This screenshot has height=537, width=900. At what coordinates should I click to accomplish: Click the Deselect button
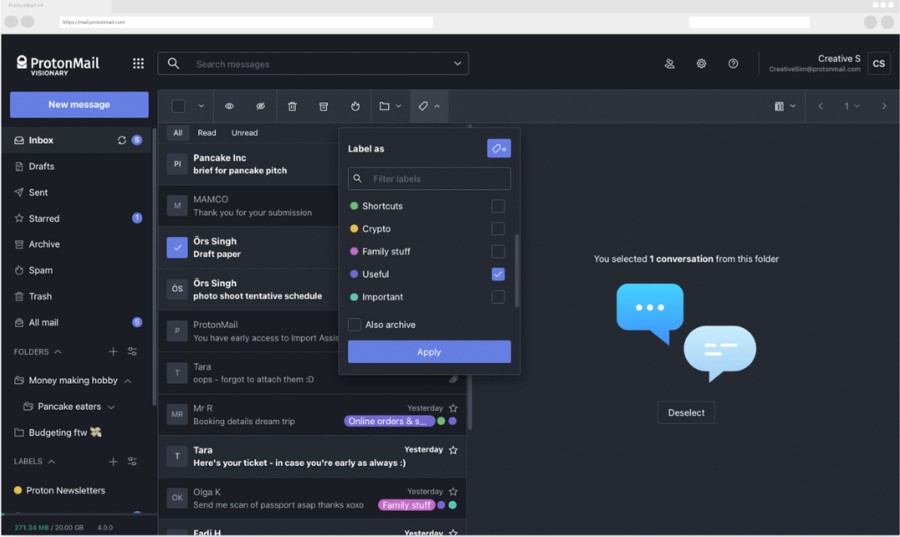click(x=686, y=413)
